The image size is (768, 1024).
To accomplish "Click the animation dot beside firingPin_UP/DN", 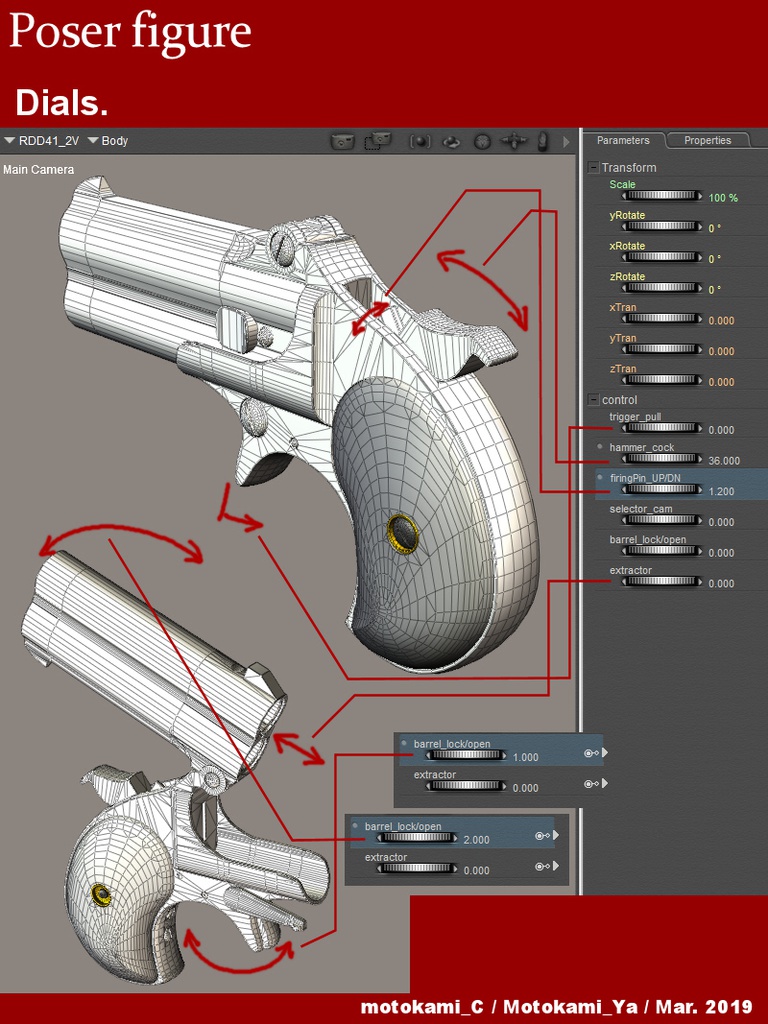I will point(600,477).
